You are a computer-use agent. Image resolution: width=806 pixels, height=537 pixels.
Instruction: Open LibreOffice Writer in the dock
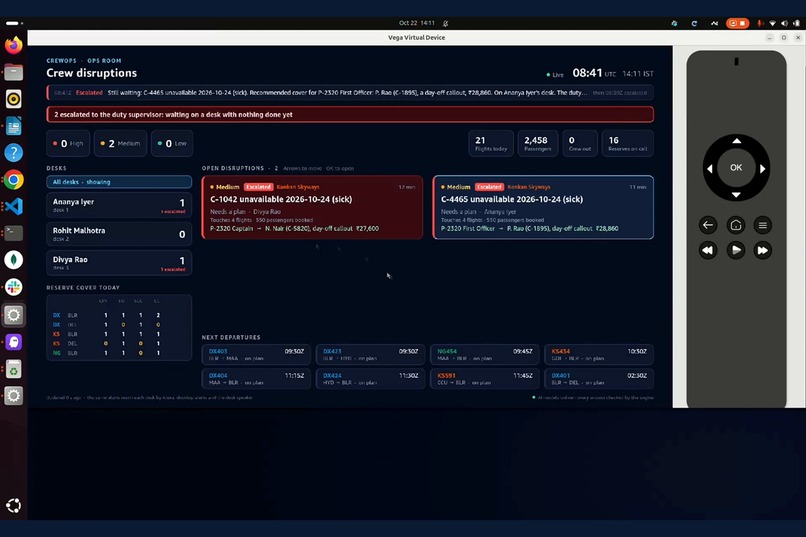[13, 126]
